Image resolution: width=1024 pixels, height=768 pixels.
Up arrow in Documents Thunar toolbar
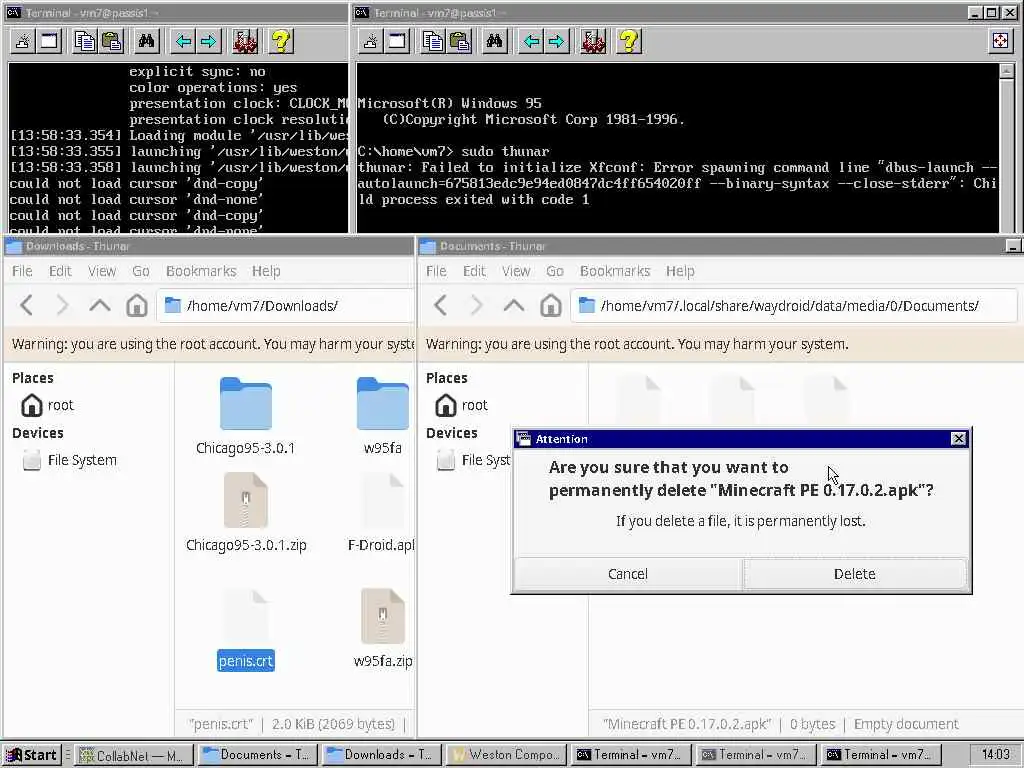(x=514, y=305)
